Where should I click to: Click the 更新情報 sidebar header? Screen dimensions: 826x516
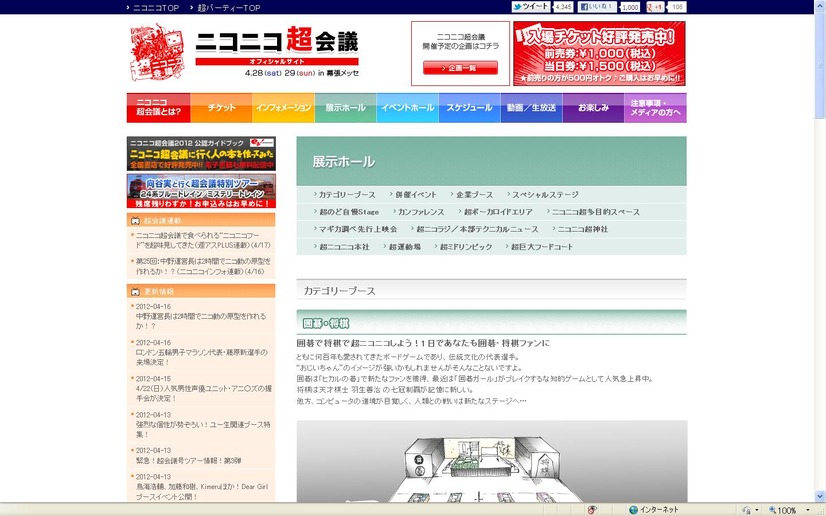tap(201, 291)
